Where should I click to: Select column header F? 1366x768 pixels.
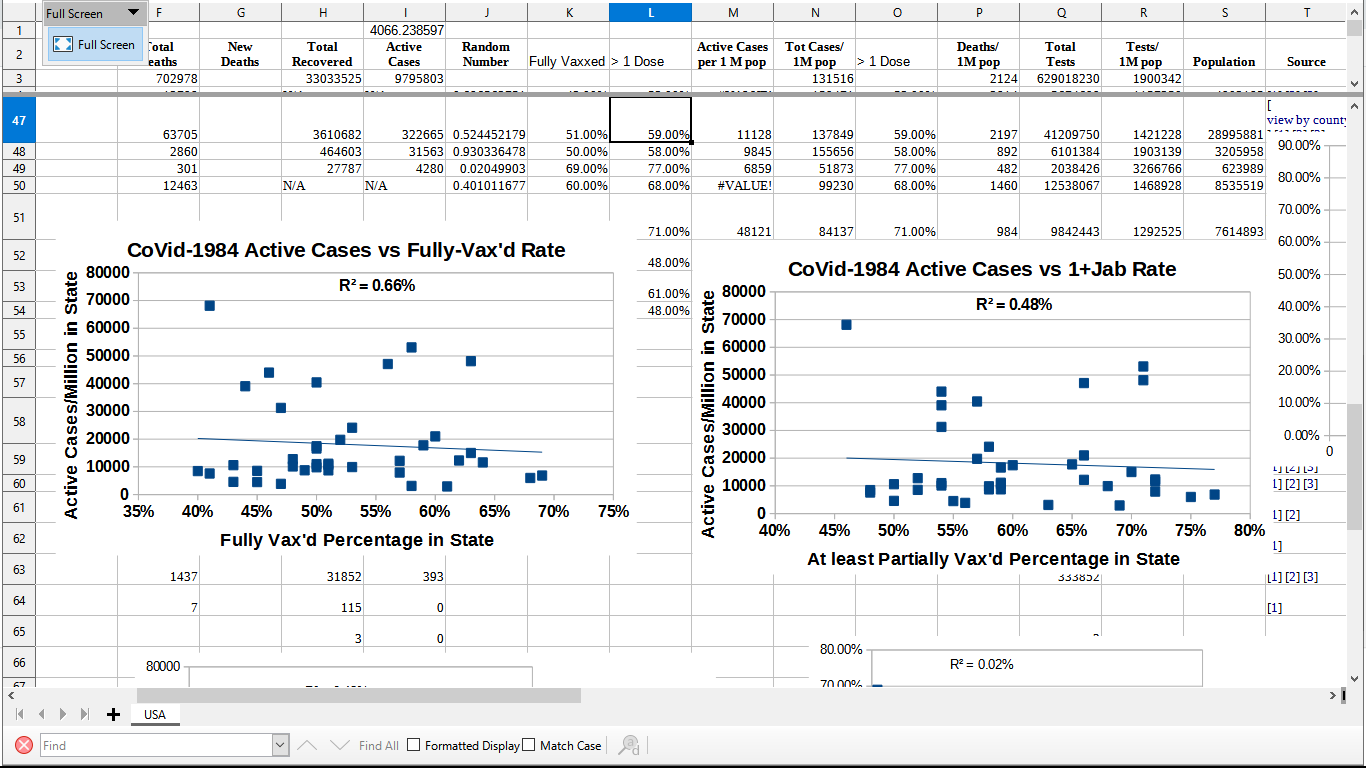coord(159,12)
